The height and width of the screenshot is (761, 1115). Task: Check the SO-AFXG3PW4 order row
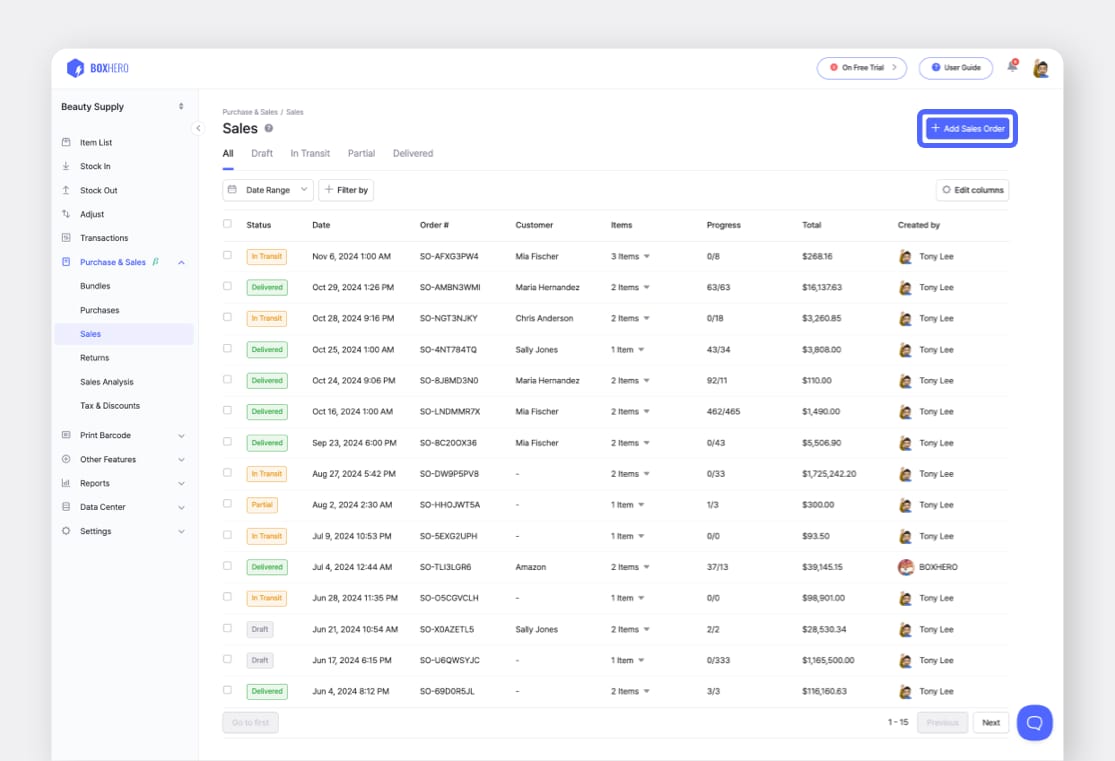(228, 256)
